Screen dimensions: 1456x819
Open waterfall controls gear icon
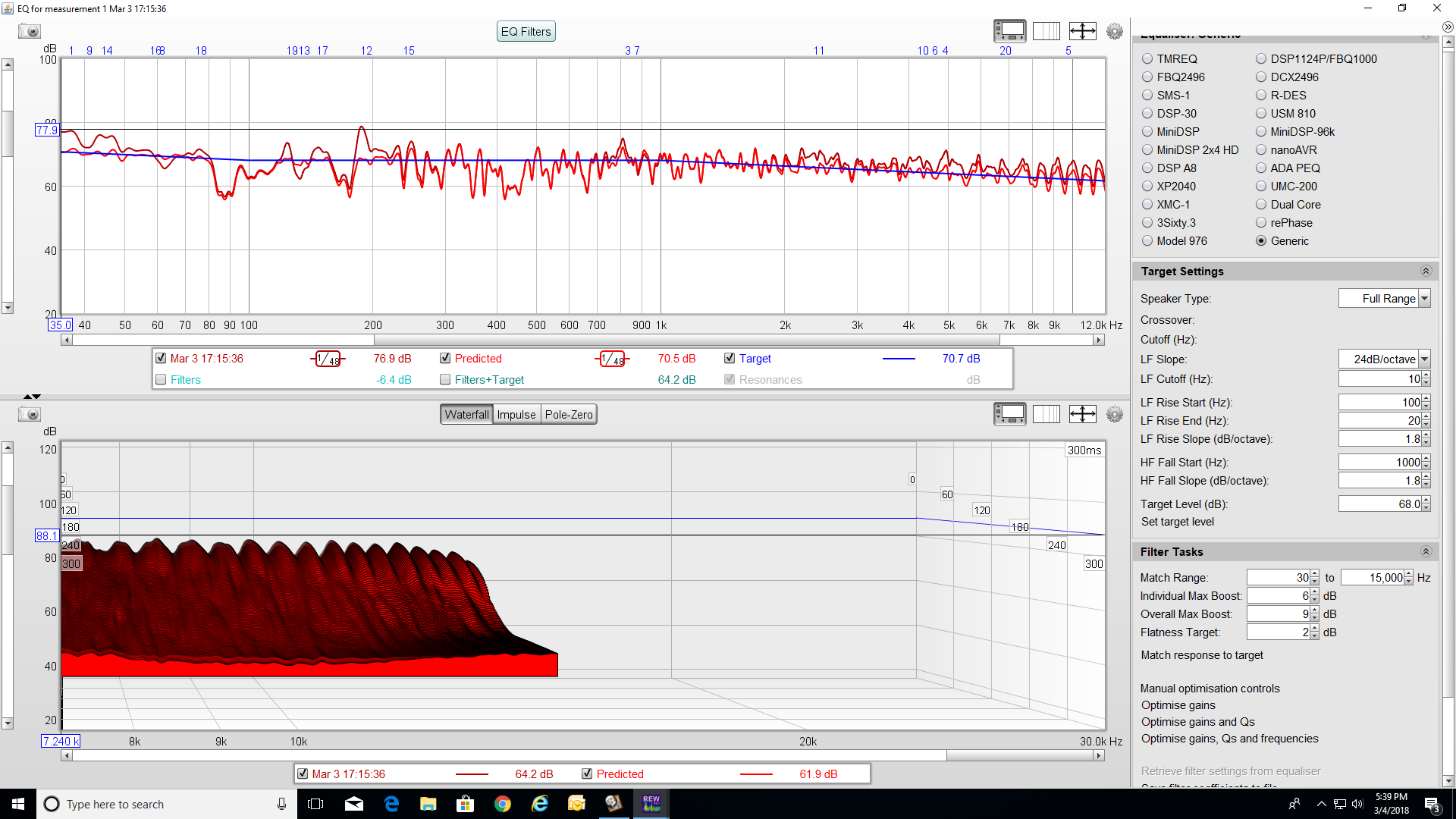tap(1114, 414)
